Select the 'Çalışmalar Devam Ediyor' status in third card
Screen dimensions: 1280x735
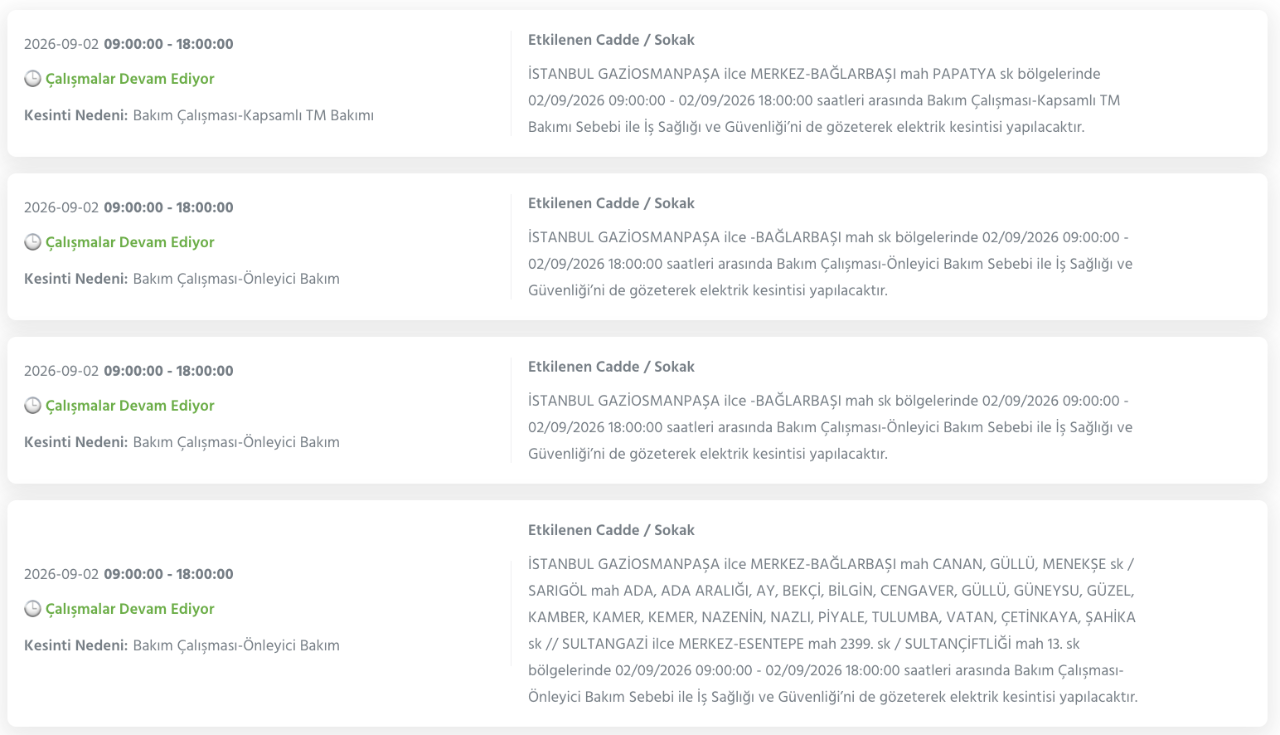pyautogui.click(x=130, y=406)
